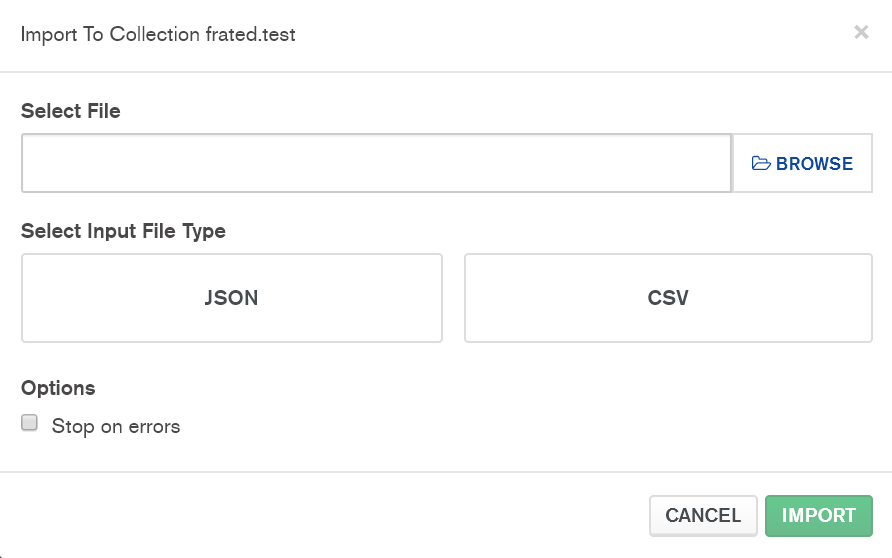The height and width of the screenshot is (558, 892).
Task: Enable the Stop on errors checkbox
Action: pyautogui.click(x=30, y=423)
